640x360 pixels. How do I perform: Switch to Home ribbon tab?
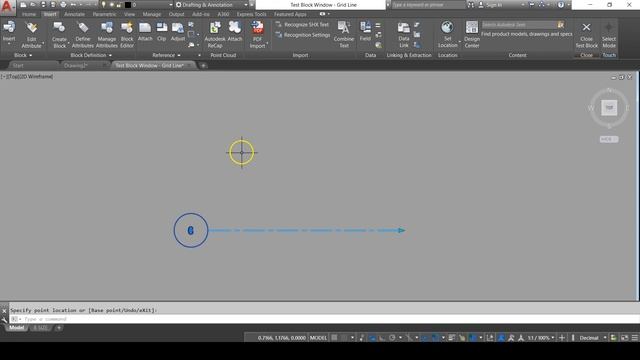pos(29,14)
